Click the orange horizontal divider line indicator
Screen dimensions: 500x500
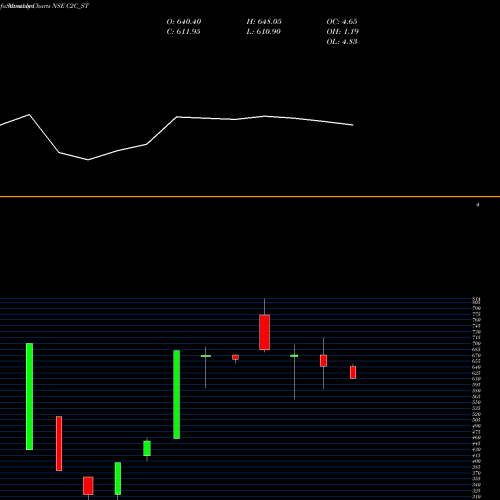pos(250,197)
